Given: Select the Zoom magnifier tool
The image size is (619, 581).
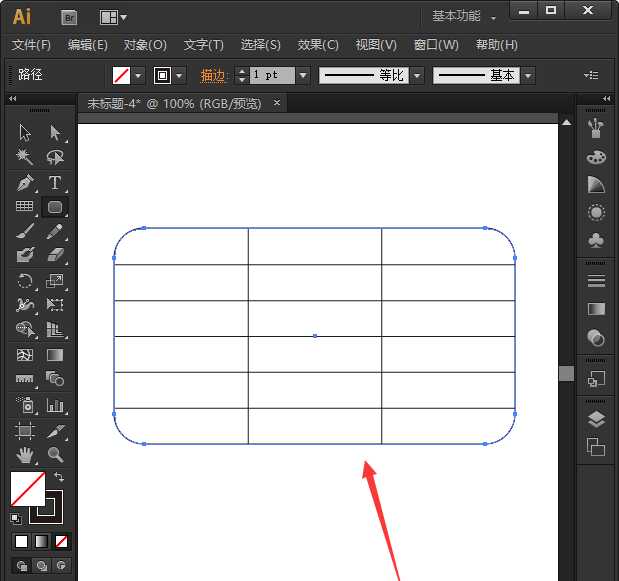Looking at the screenshot, I should point(55,455).
